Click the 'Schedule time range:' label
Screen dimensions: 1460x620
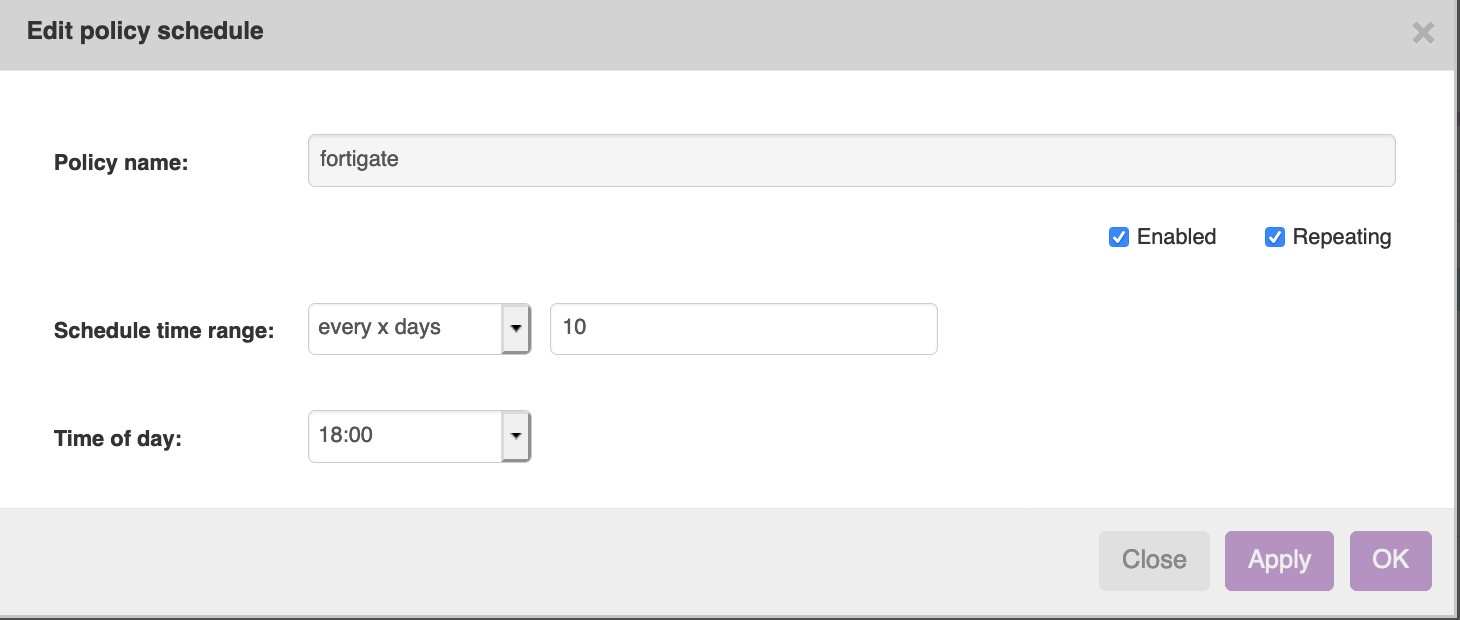164,331
